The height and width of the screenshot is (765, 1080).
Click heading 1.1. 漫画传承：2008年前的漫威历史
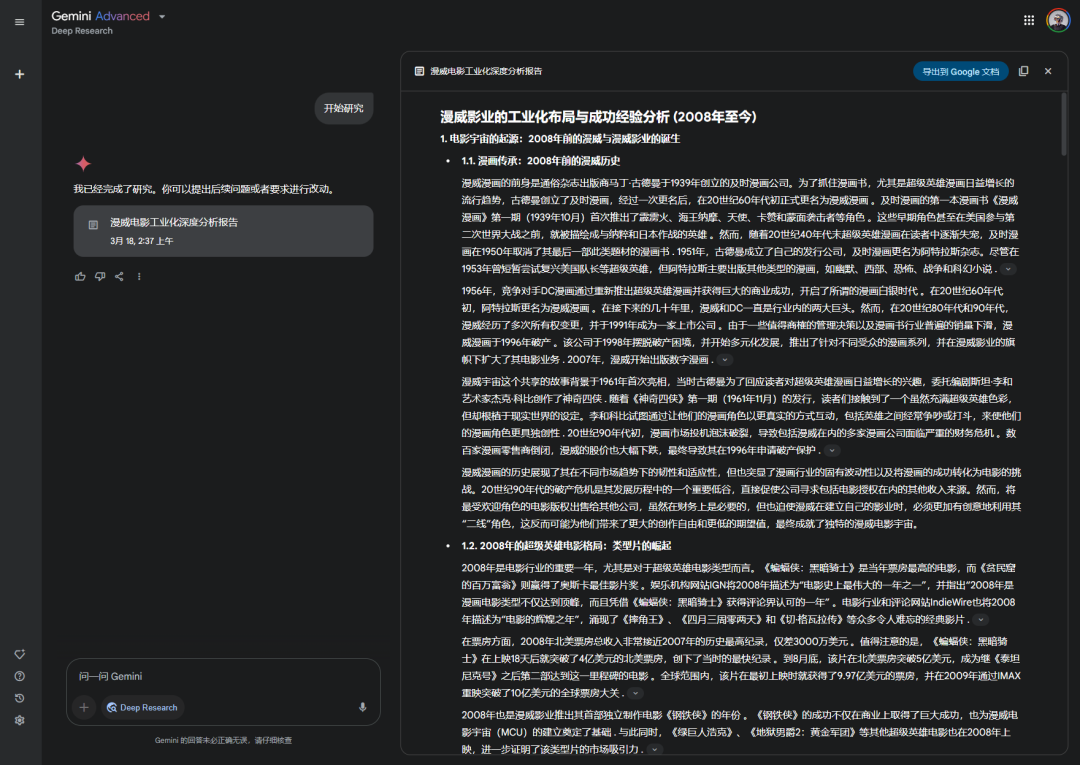(541, 161)
